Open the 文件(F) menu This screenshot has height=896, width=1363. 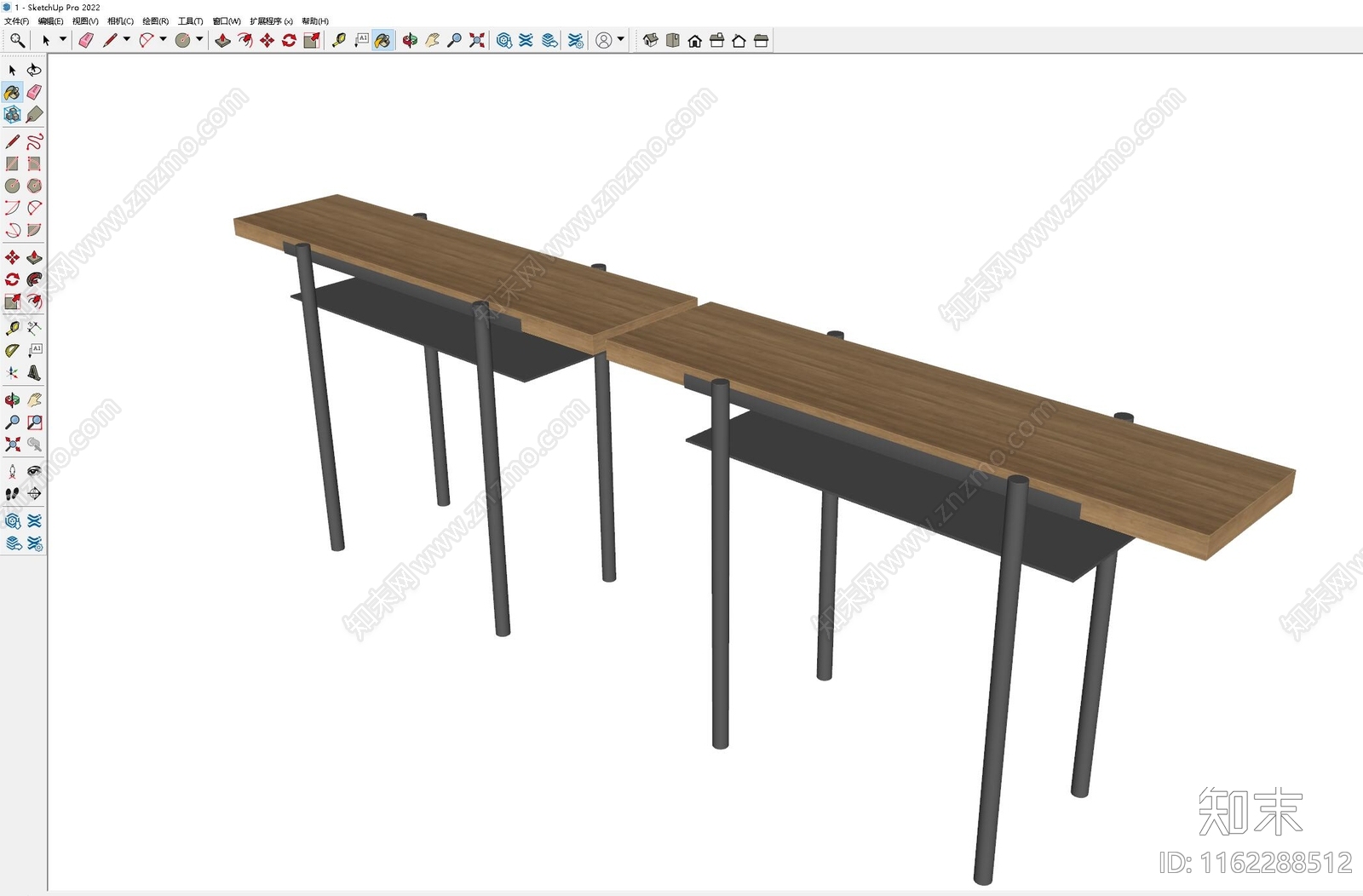point(16,21)
